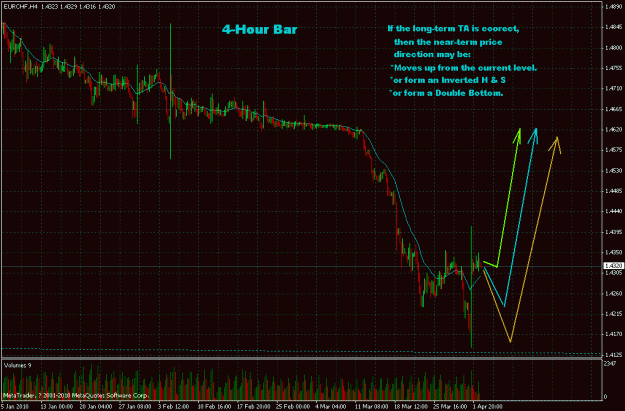Click price level 1.4305 on the axis
The width and height of the screenshot is (625, 411).
614,273
